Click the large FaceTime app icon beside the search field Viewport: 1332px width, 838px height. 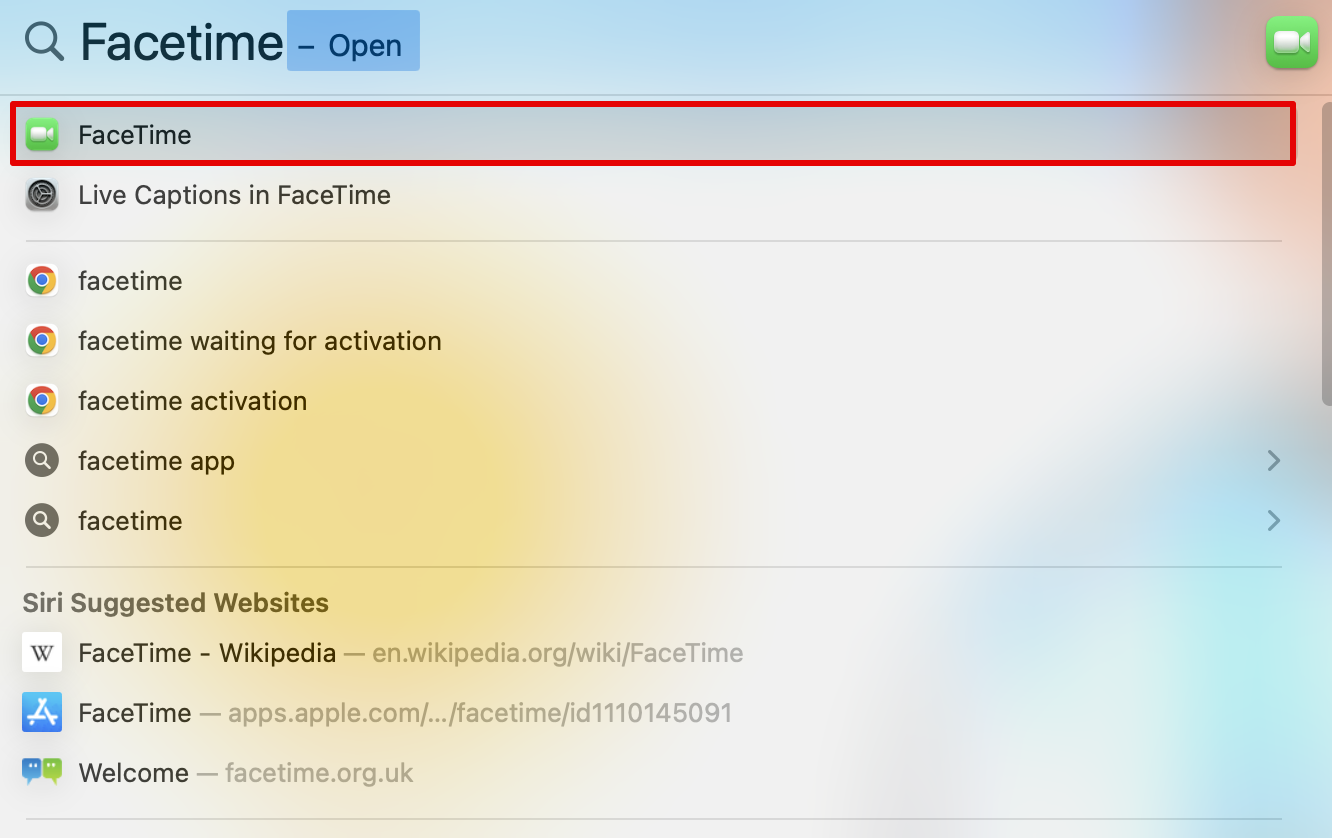point(1291,42)
